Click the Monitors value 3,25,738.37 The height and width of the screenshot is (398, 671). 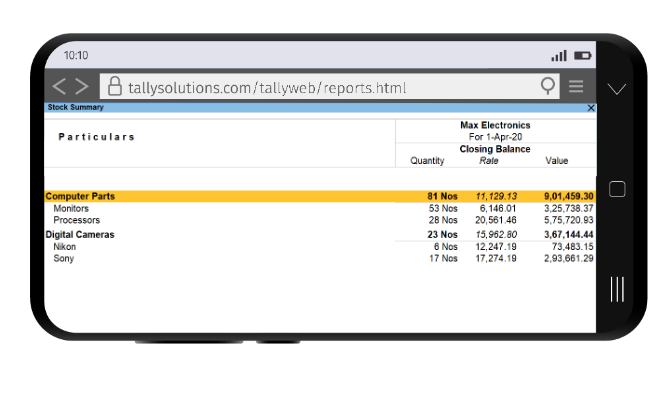click(569, 208)
